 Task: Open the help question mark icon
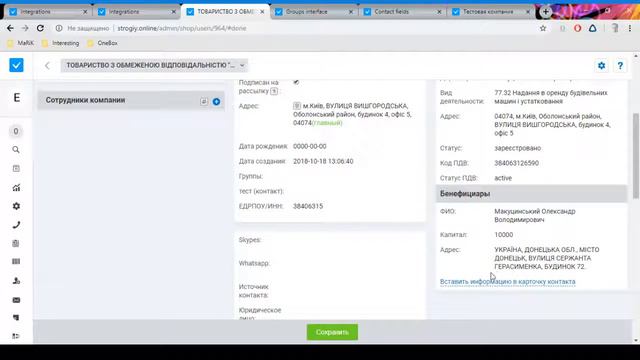click(x=620, y=65)
